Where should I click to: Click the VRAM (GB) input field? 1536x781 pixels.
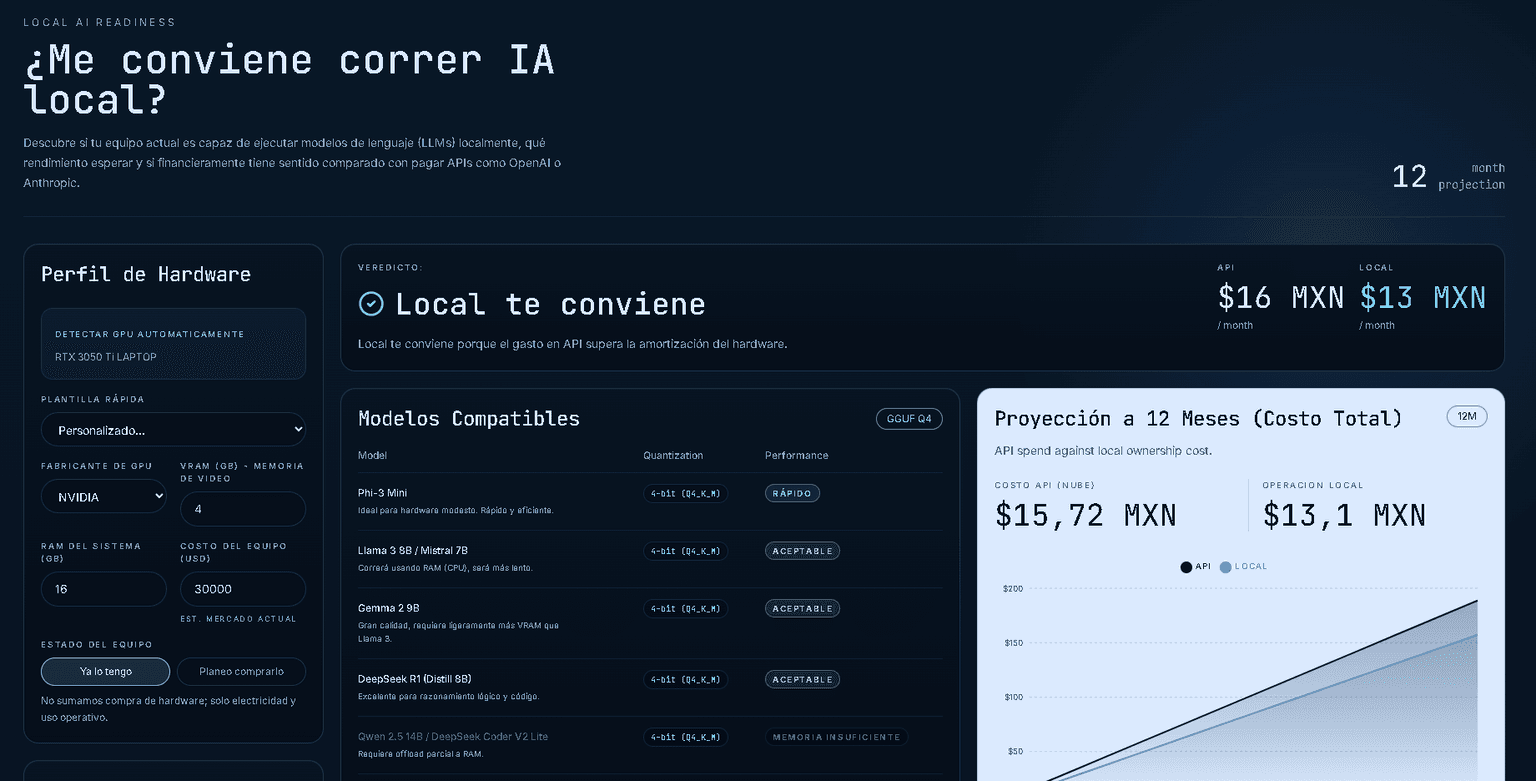[243, 509]
